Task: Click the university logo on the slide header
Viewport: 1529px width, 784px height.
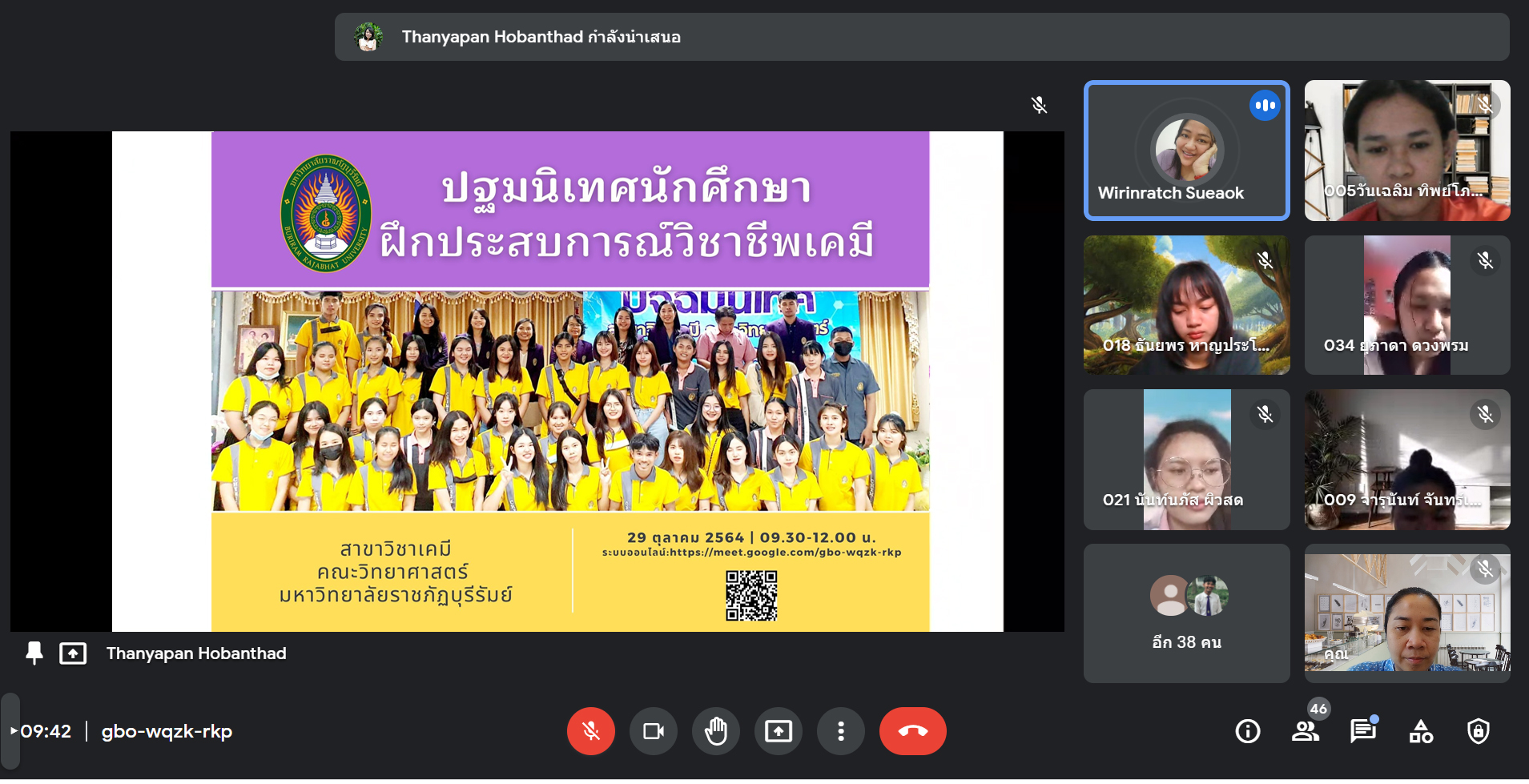Action: [x=326, y=213]
